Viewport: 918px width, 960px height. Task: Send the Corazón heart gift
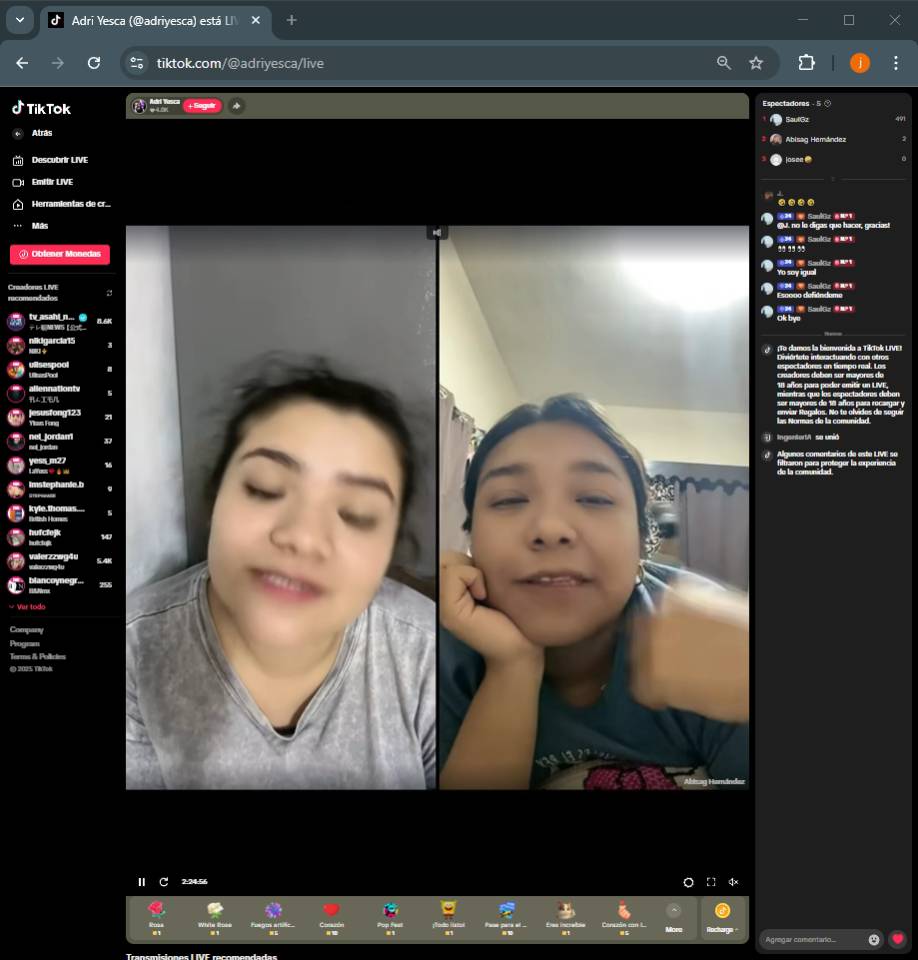331,915
